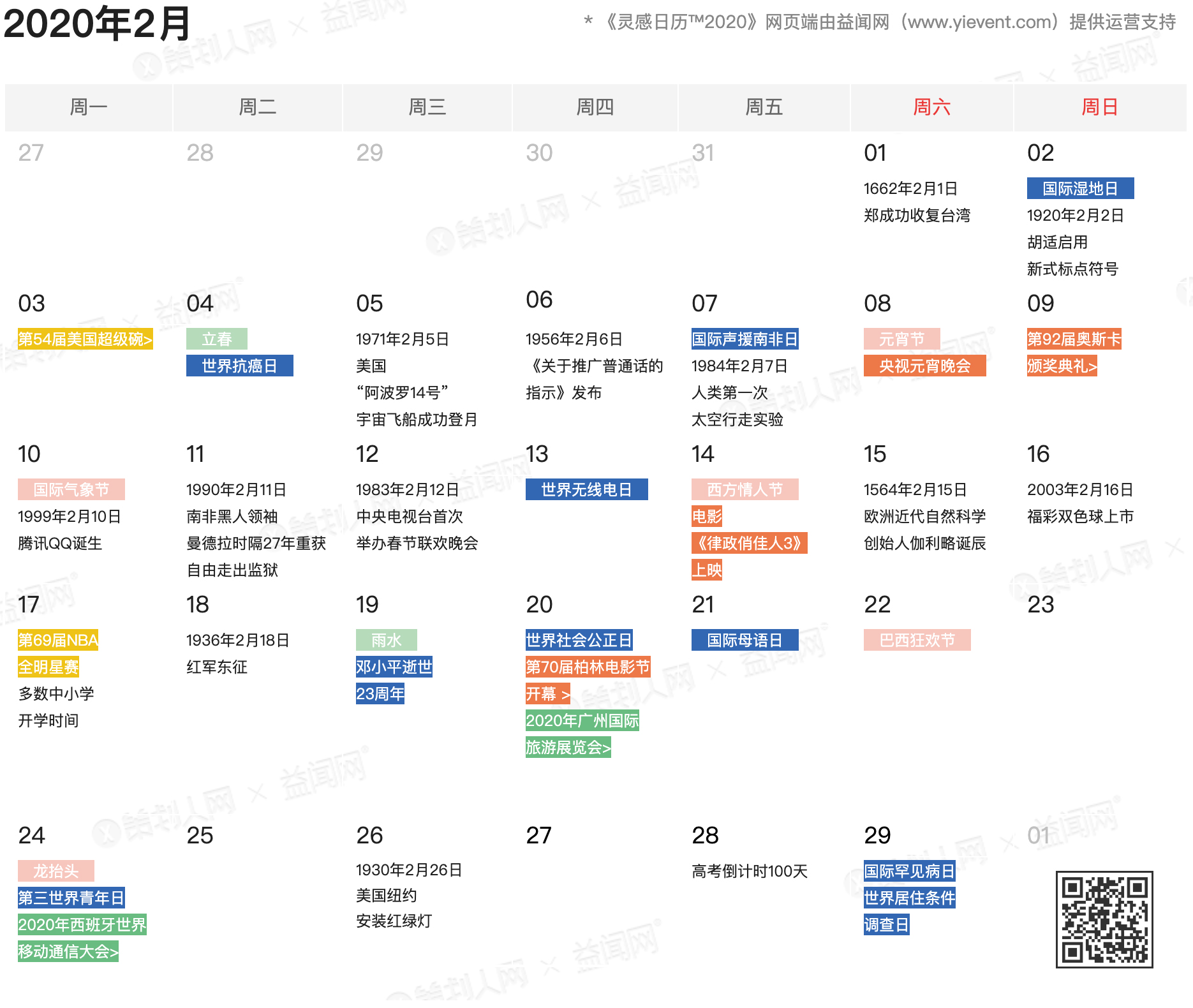Select the 巴西狂欢节 tag on February 22
This screenshot has height=1008, width=1193.
coord(917,640)
